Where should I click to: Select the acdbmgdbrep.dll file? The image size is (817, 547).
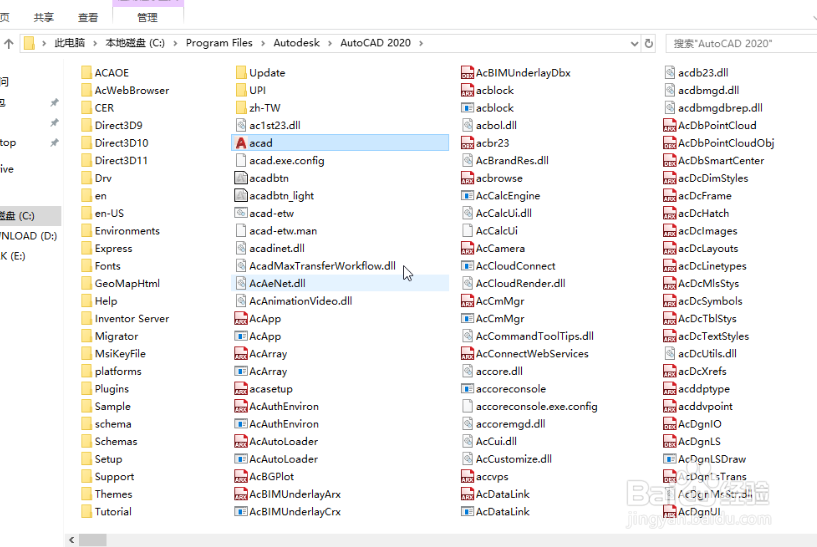(713, 108)
